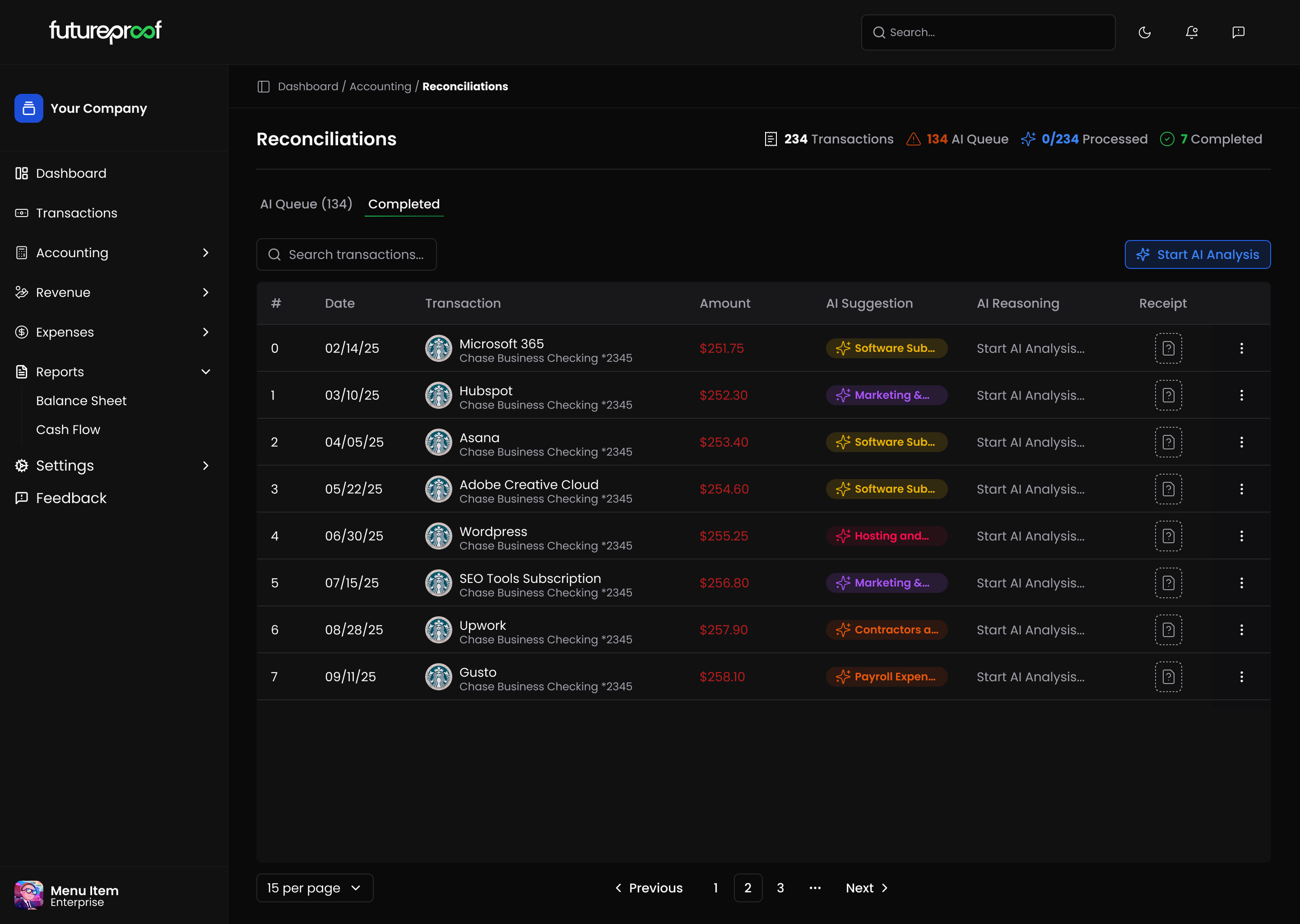This screenshot has height=924, width=1300.
Task: Go to Next page
Action: click(866, 887)
